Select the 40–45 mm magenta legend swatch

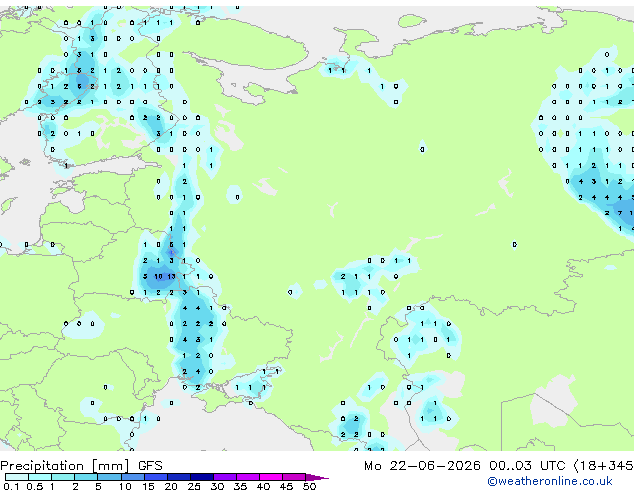pyautogui.click(x=271, y=477)
